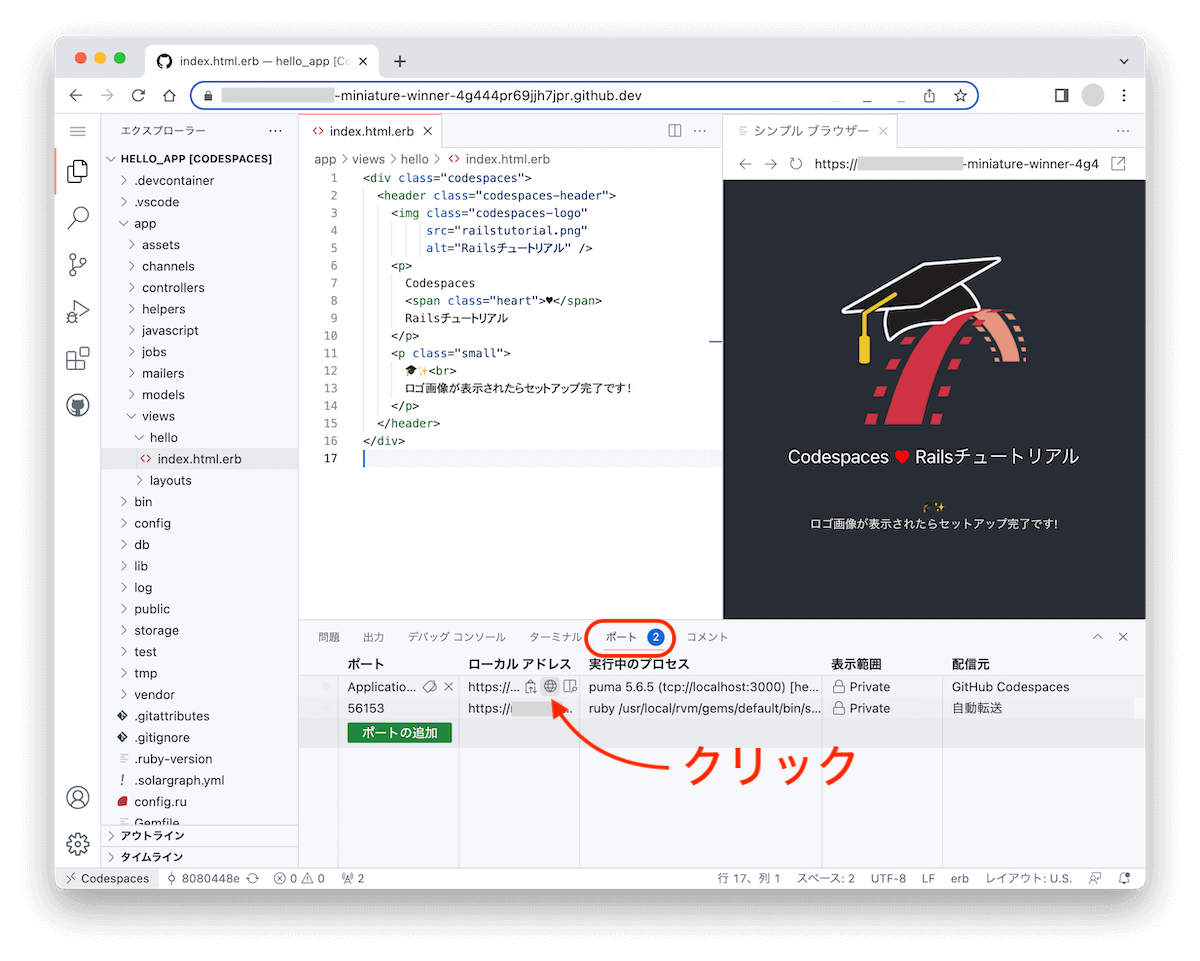Change the erb language mode in status bar

960,878
